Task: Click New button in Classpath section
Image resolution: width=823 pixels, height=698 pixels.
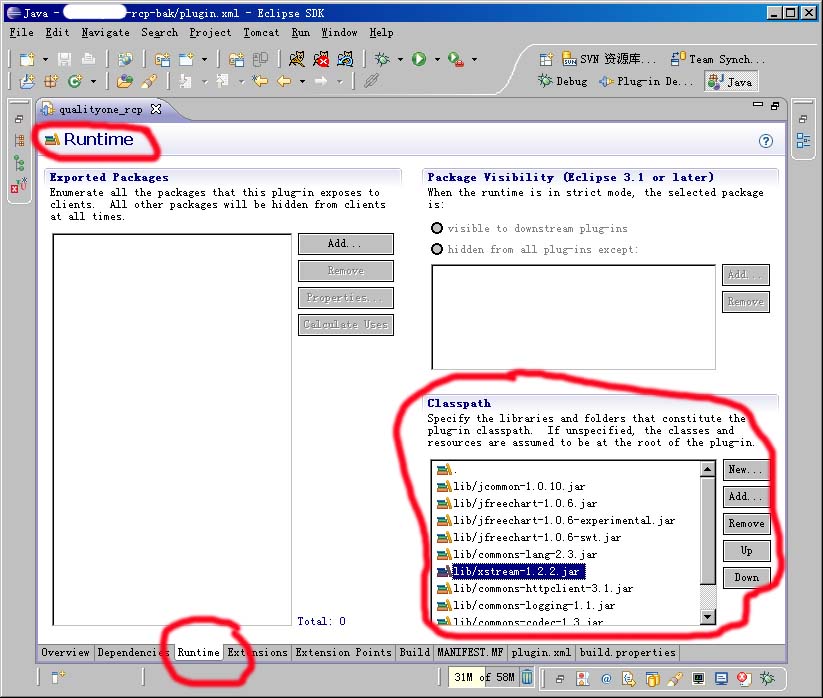Action: coord(745,470)
